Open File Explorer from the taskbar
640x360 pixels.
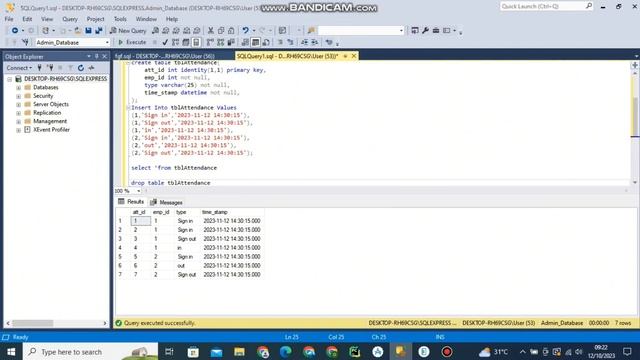point(239,351)
